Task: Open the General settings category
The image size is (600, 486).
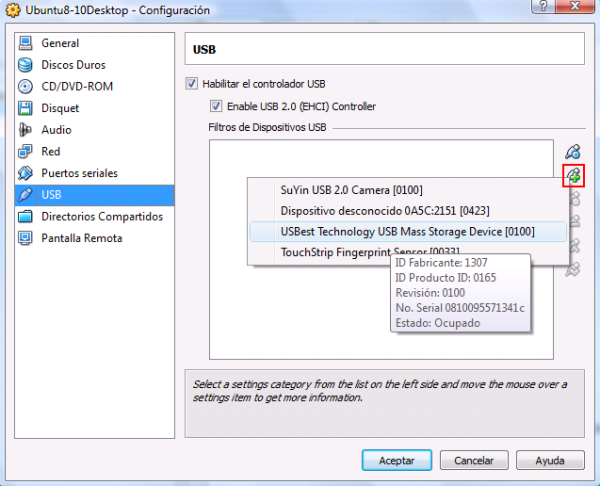Action: point(60,44)
